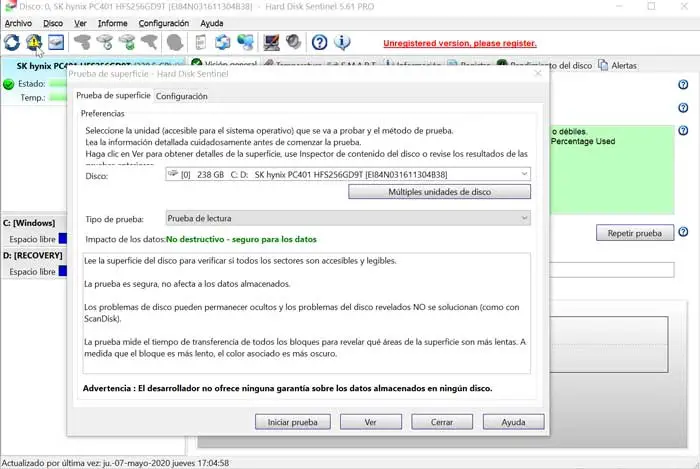
Task: Click the 'Actualizado por última vez' status bar text
Action: pyautogui.click(x=116, y=463)
